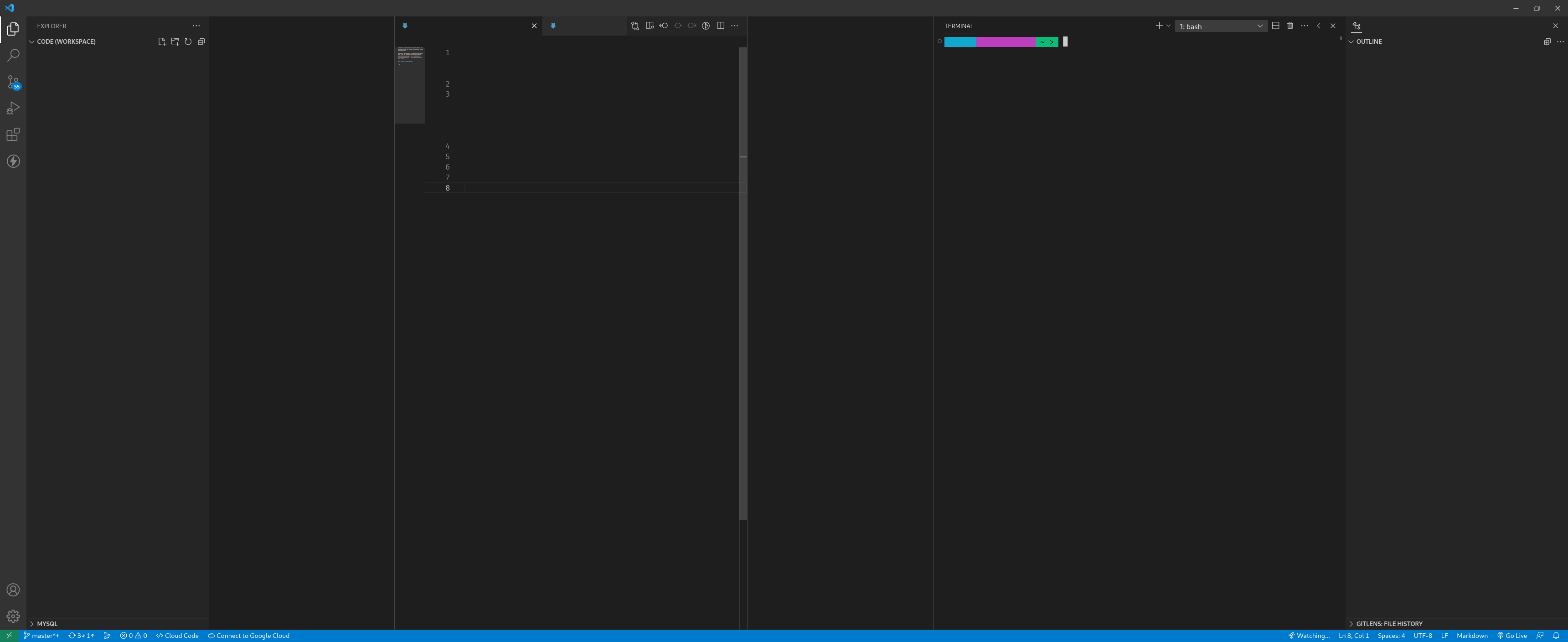Kill the active terminal with trash icon
This screenshot has height=642, width=1568.
click(x=1290, y=26)
